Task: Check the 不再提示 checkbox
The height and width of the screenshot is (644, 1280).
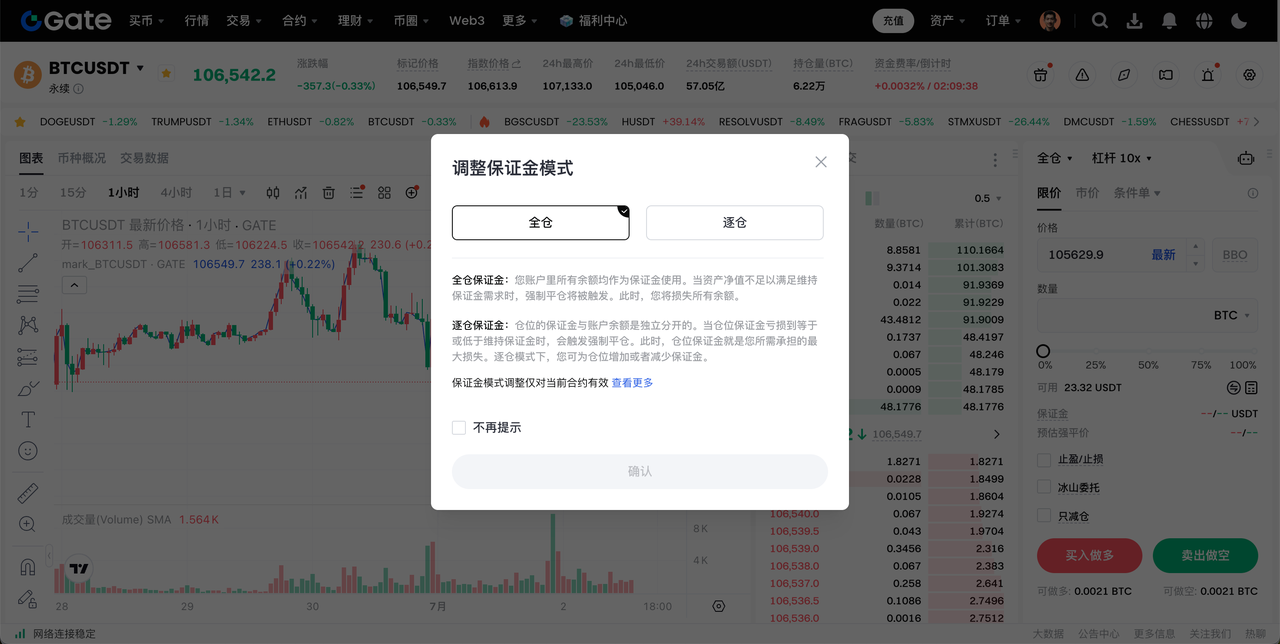Action: (x=459, y=427)
